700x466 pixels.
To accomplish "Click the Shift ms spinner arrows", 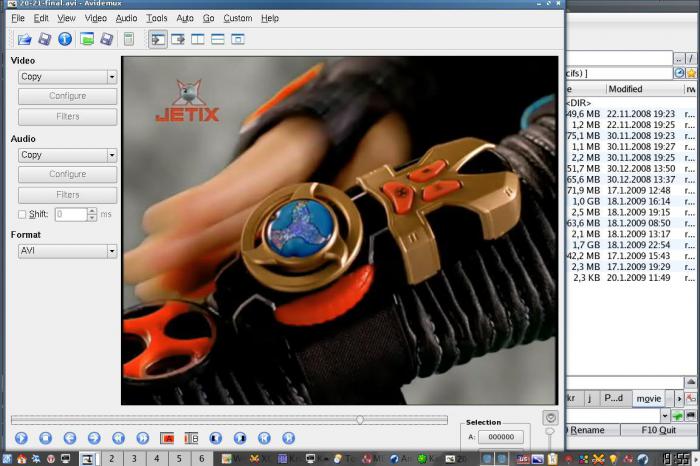I will coord(92,214).
